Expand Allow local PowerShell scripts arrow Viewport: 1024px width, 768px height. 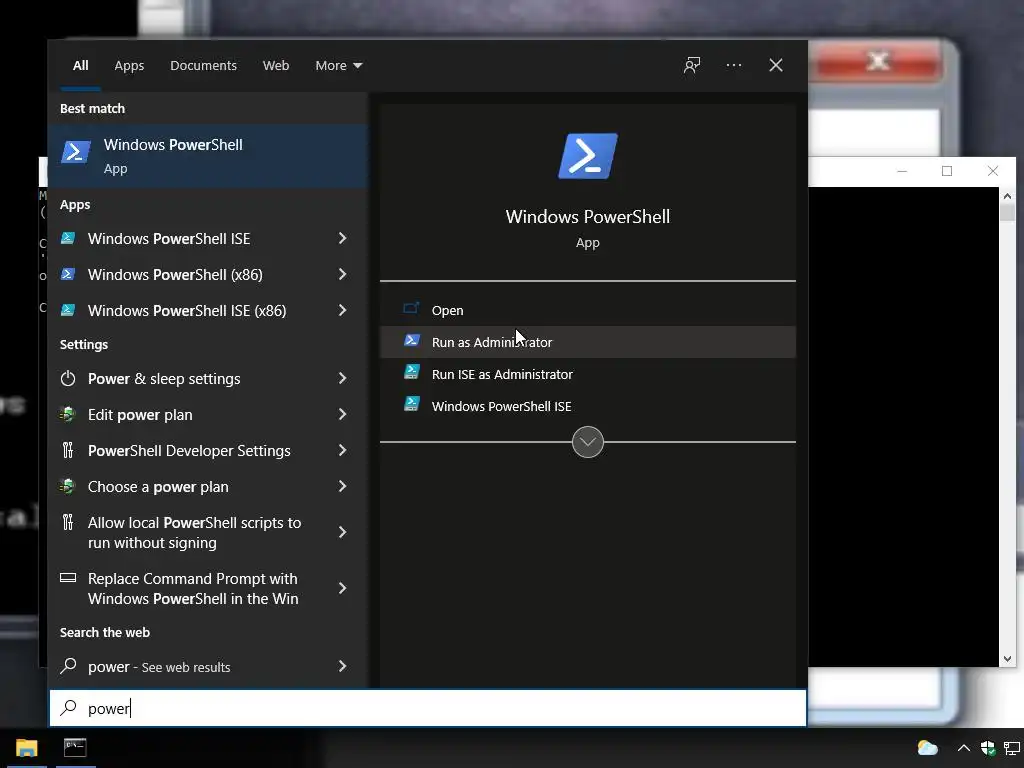tap(342, 532)
